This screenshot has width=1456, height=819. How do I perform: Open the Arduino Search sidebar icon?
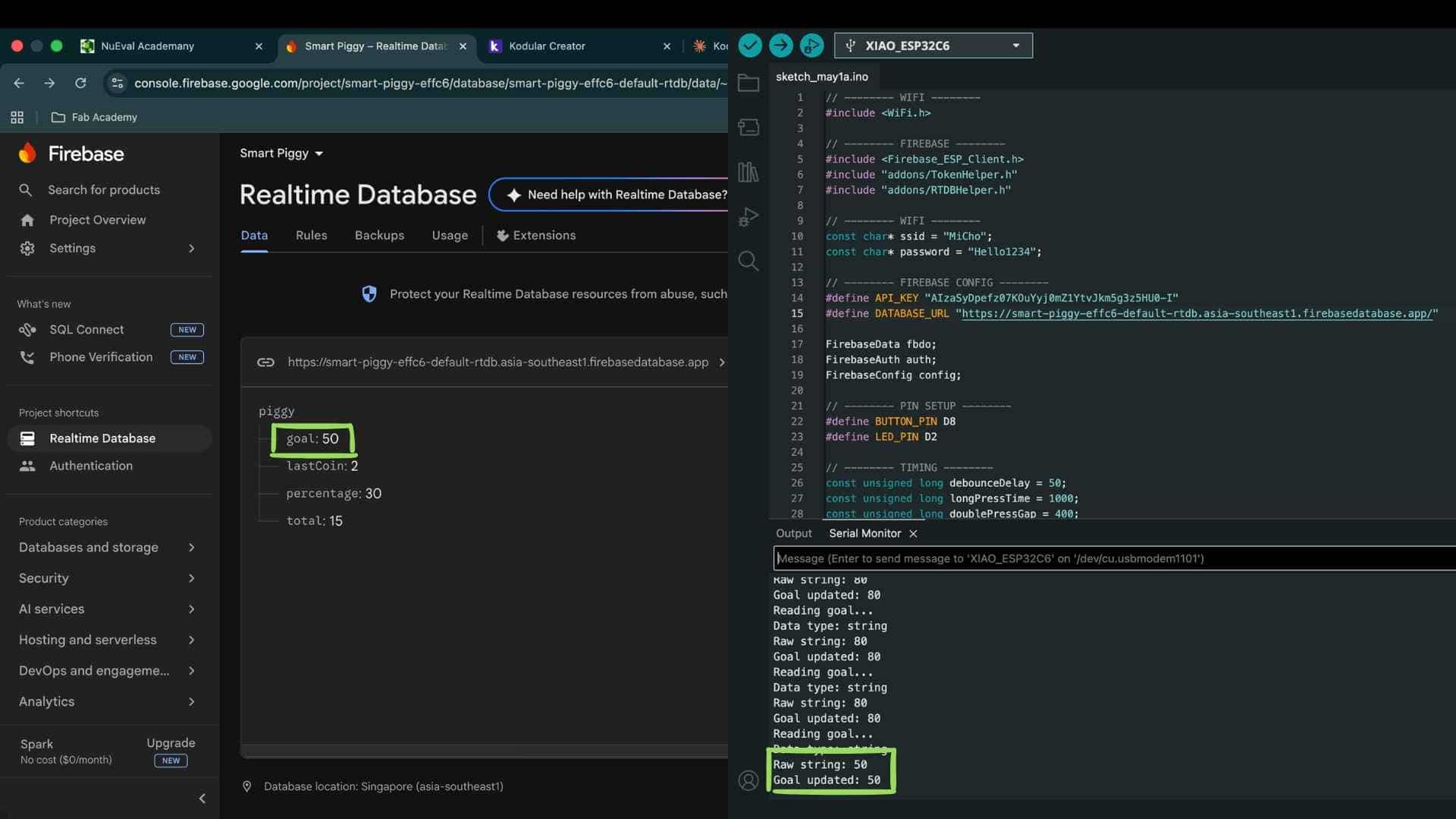pos(748,262)
